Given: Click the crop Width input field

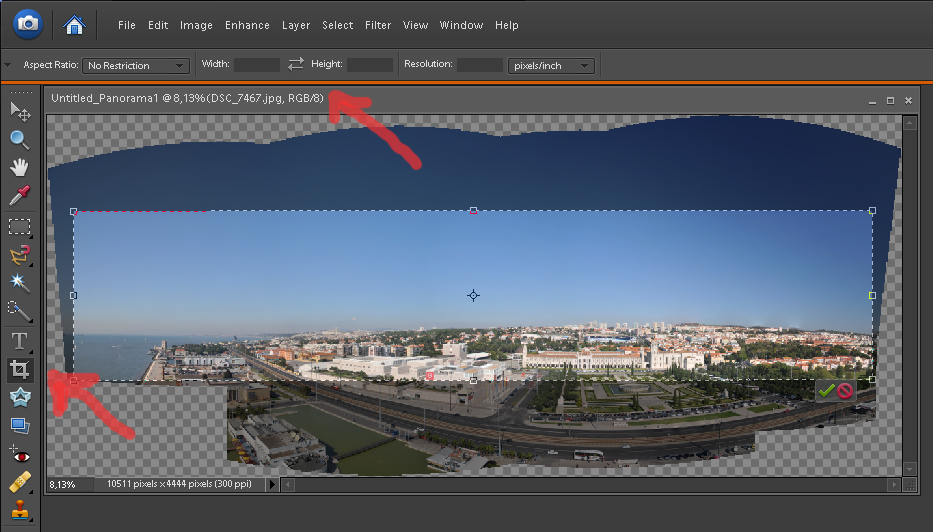Looking at the screenshot, I should (257, 65).
